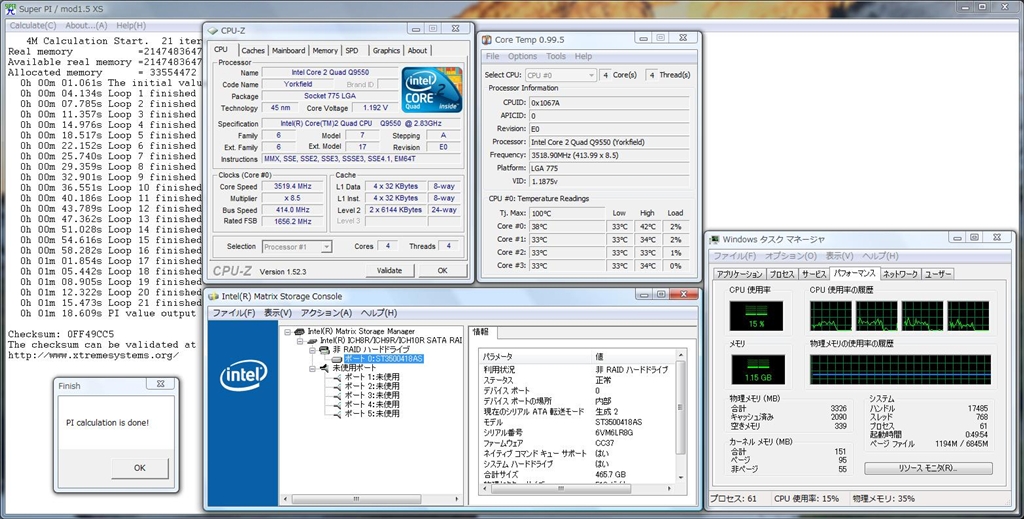This screenshot has height=519, width=1024.
Task: Click xtremesystems.org URL text in Super PI
Action: point(93,355)
